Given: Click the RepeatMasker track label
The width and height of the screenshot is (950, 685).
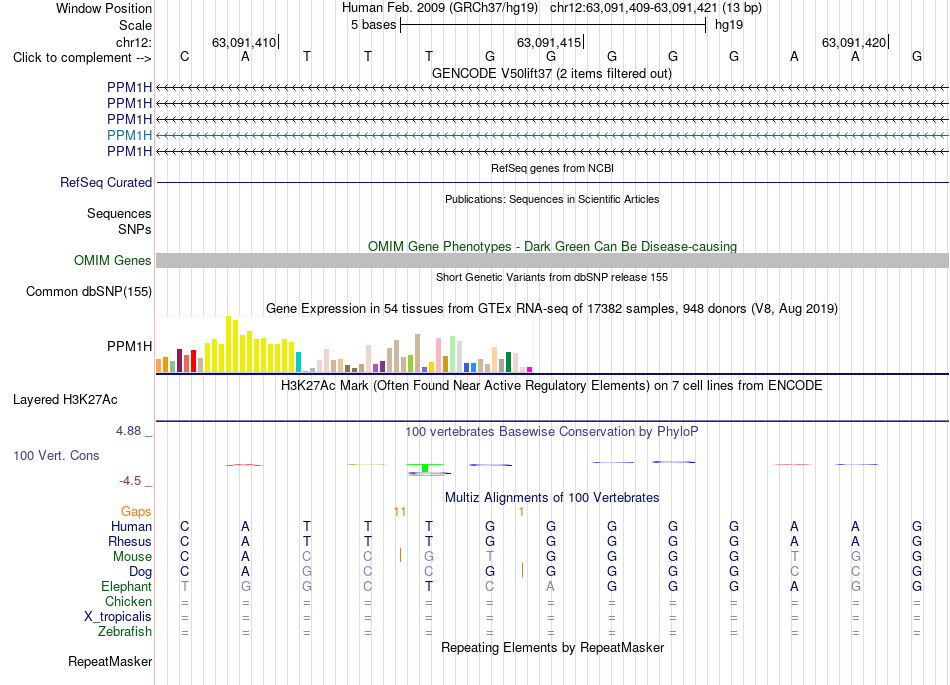Looking at the screenshot, I should [110, 661].
